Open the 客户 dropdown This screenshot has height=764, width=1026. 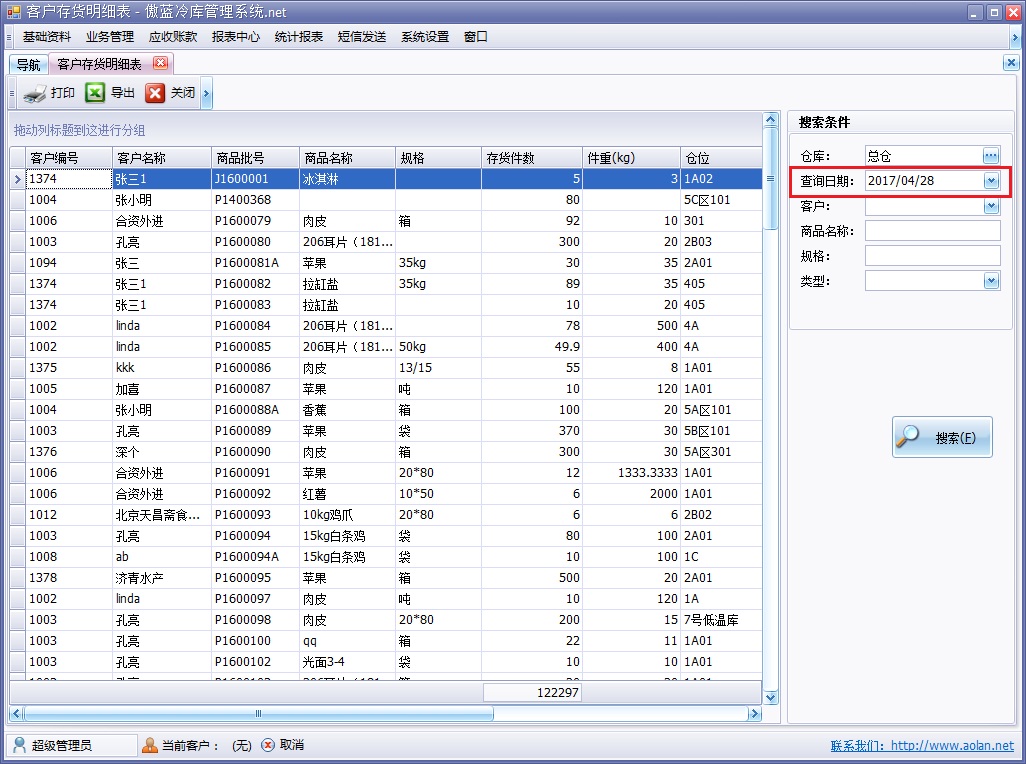[992, 205]
